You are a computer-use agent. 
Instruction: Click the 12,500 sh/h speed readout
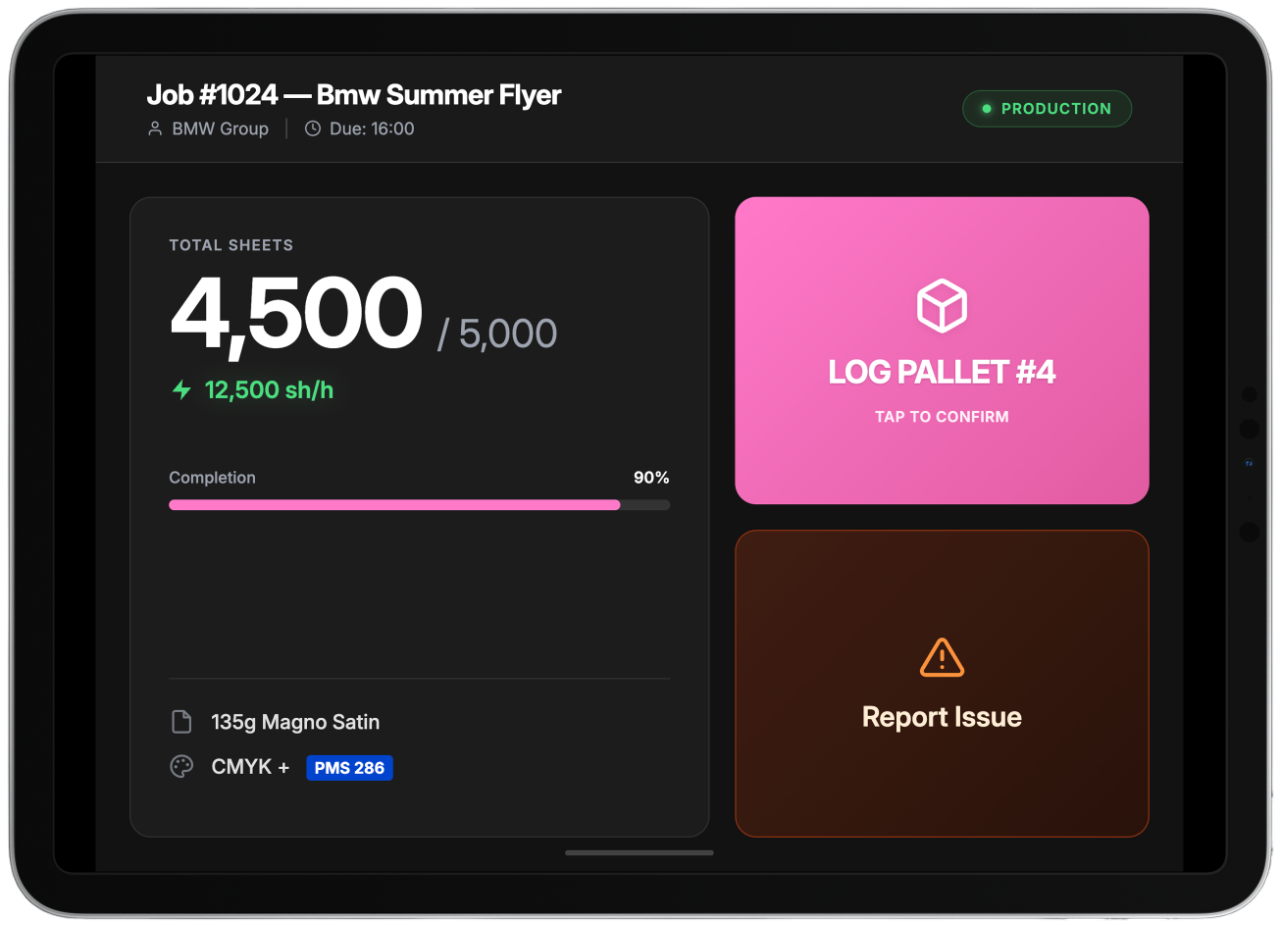[x=269, y=390]
